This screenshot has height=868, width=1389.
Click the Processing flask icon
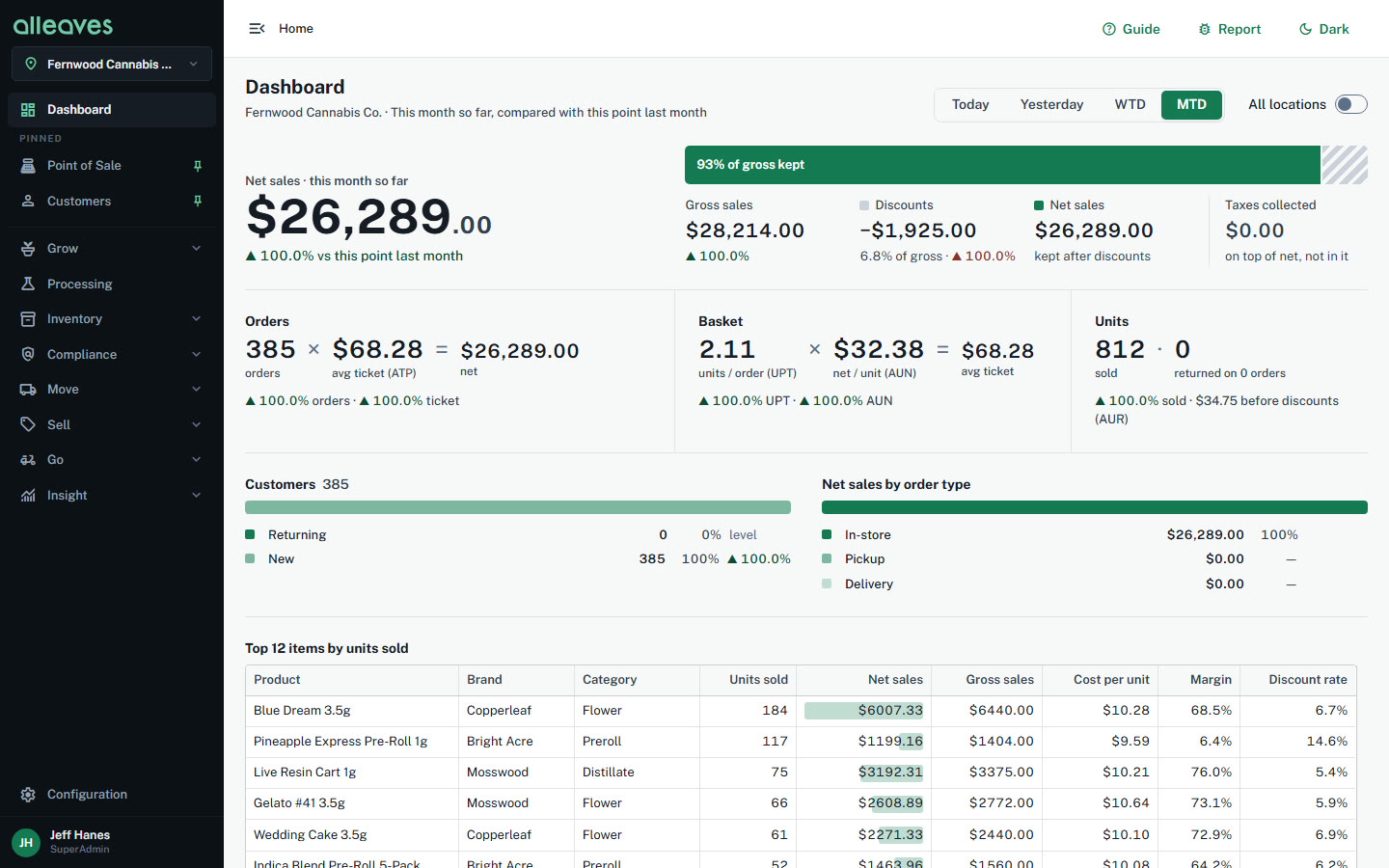click(28, 285)
